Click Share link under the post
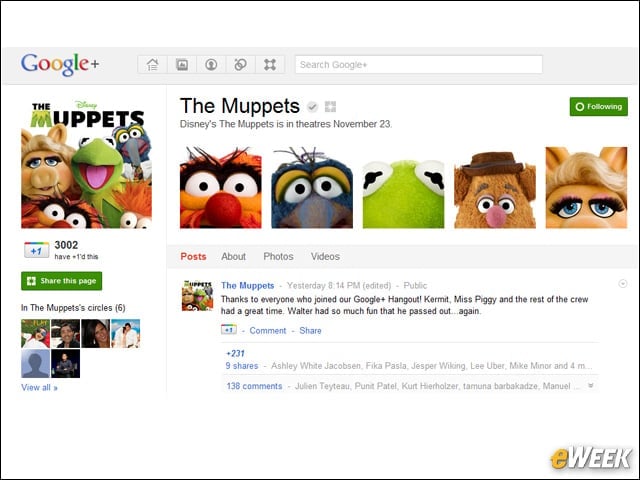Screen dimensions: 640x480 [310, 331]
